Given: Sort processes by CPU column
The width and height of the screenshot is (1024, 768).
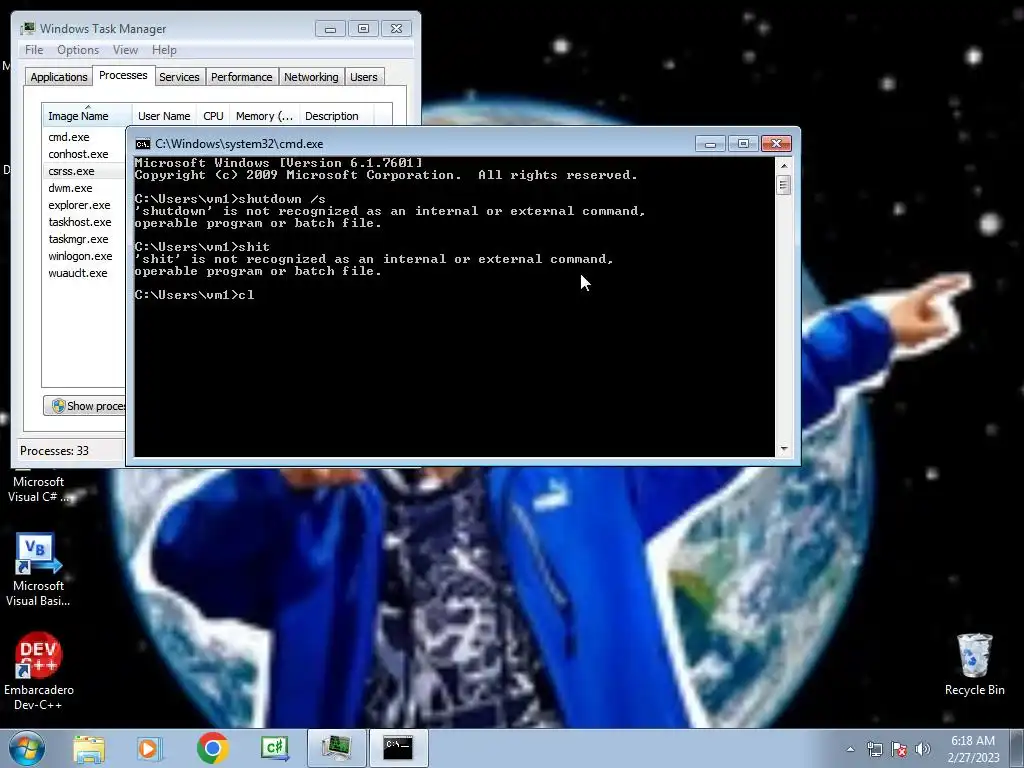Looking at the screenshot, I should [x=213, y=116].
